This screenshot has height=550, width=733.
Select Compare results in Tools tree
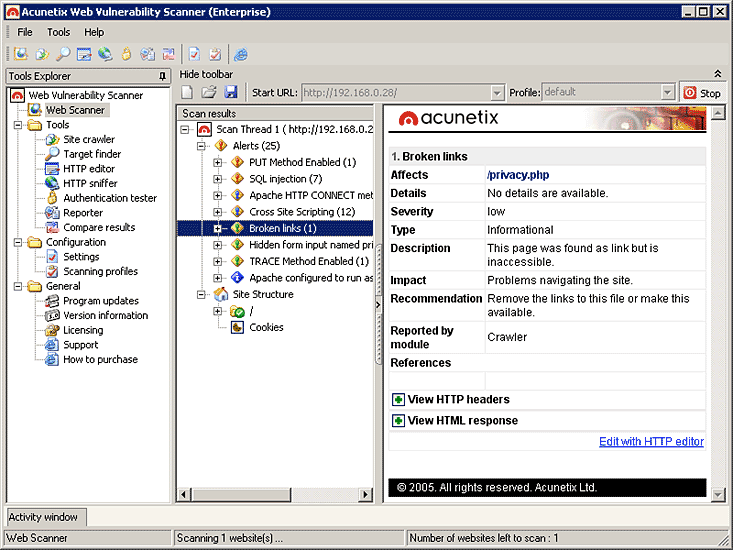pos(99,227)
